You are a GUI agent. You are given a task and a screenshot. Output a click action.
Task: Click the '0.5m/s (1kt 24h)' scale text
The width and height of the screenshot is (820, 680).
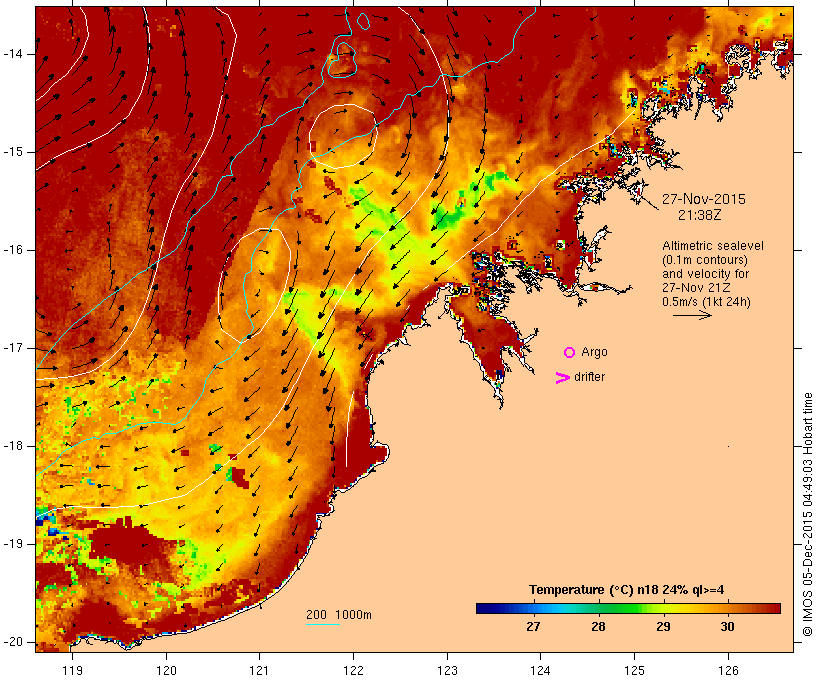[706, 302]
